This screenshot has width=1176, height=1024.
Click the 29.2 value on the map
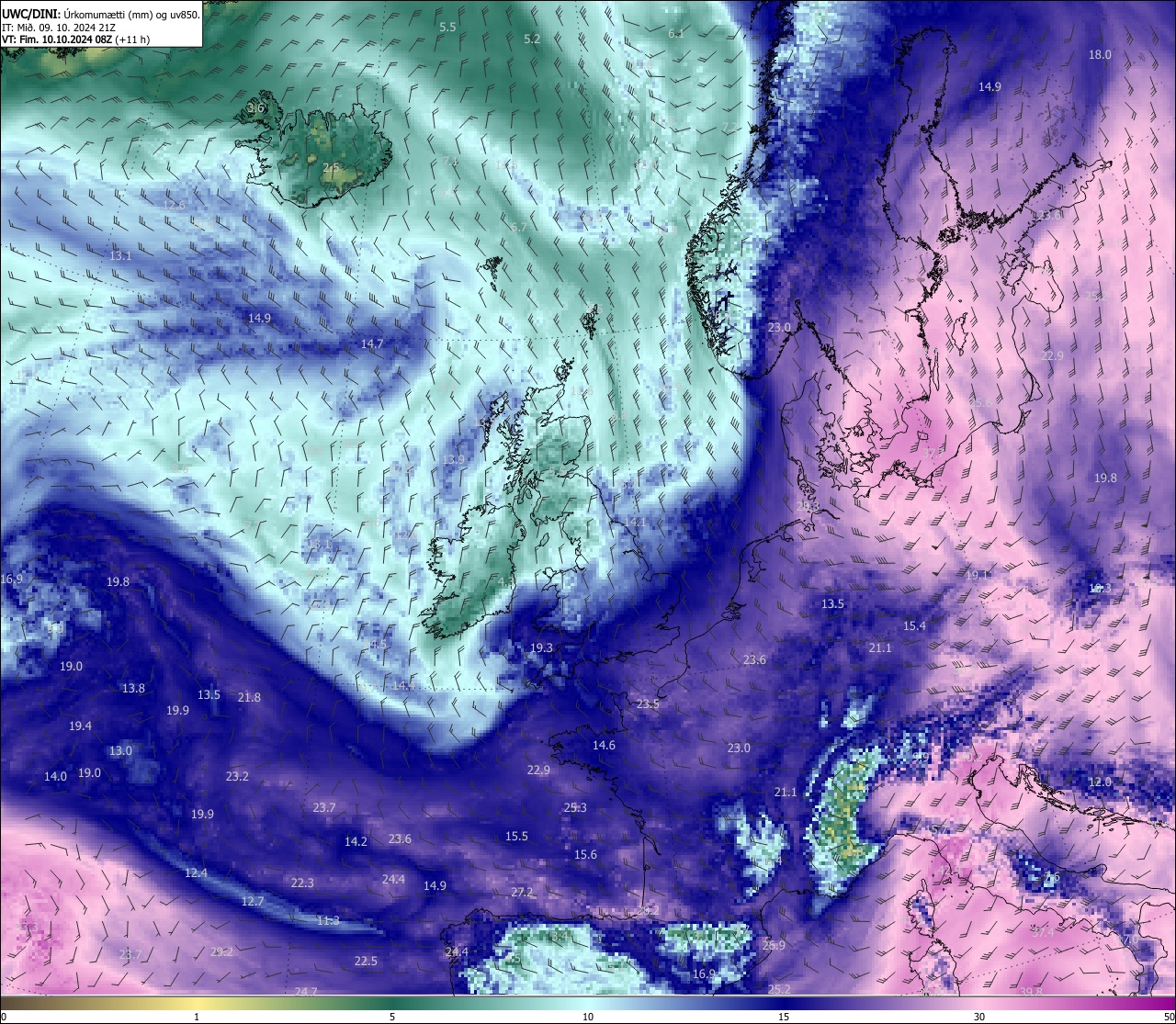[221, 951]
